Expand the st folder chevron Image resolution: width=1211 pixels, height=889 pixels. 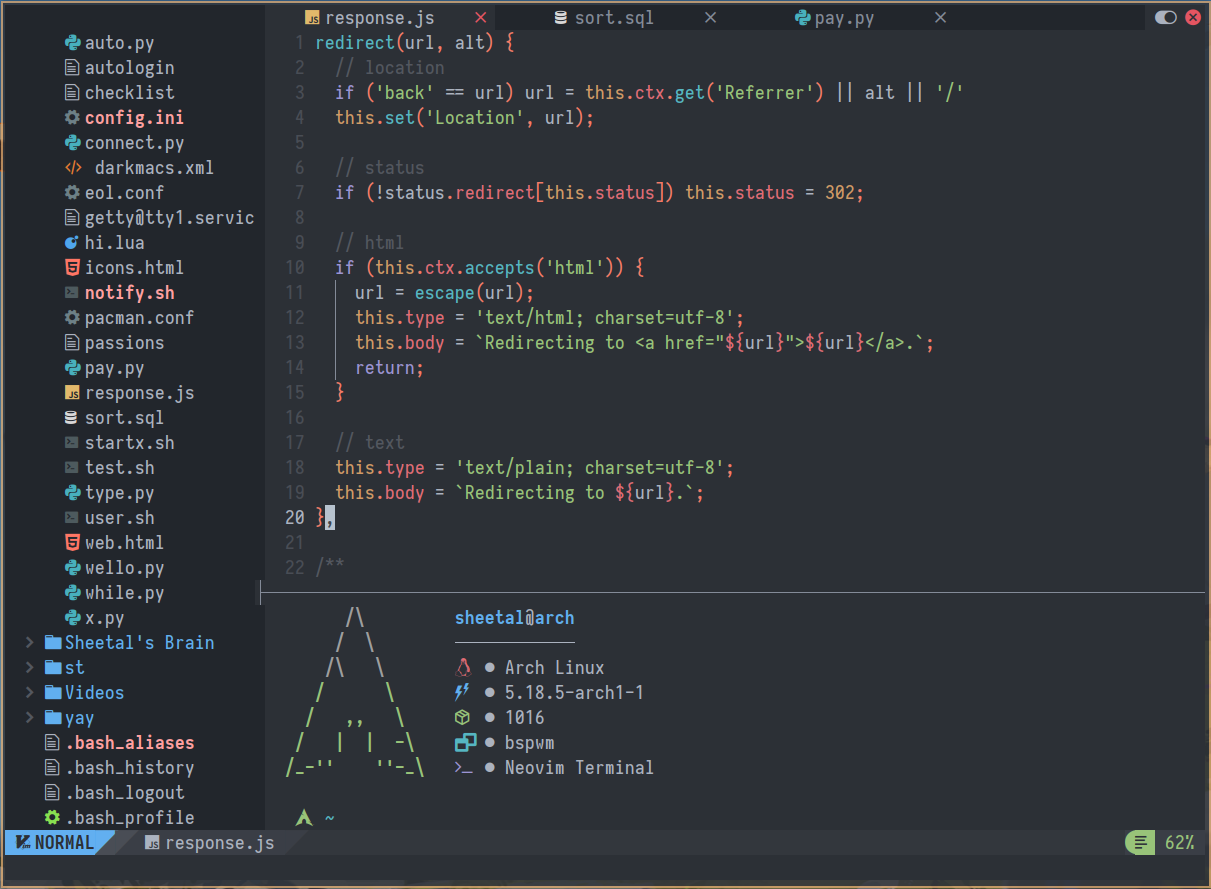click(x=30, y=668)
